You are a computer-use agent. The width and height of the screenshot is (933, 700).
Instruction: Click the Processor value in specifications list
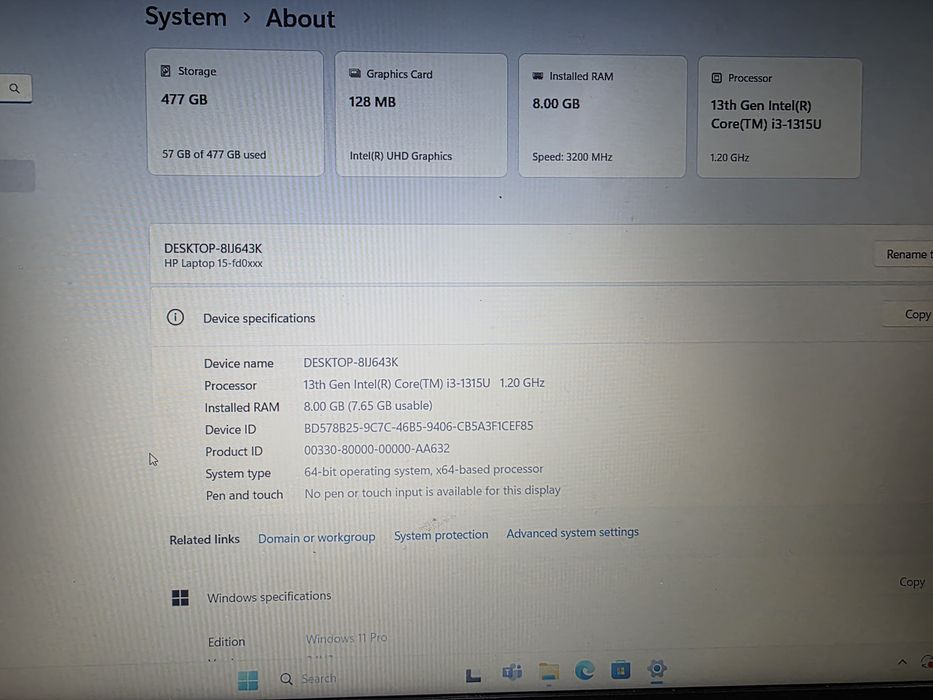pos(424,384)
